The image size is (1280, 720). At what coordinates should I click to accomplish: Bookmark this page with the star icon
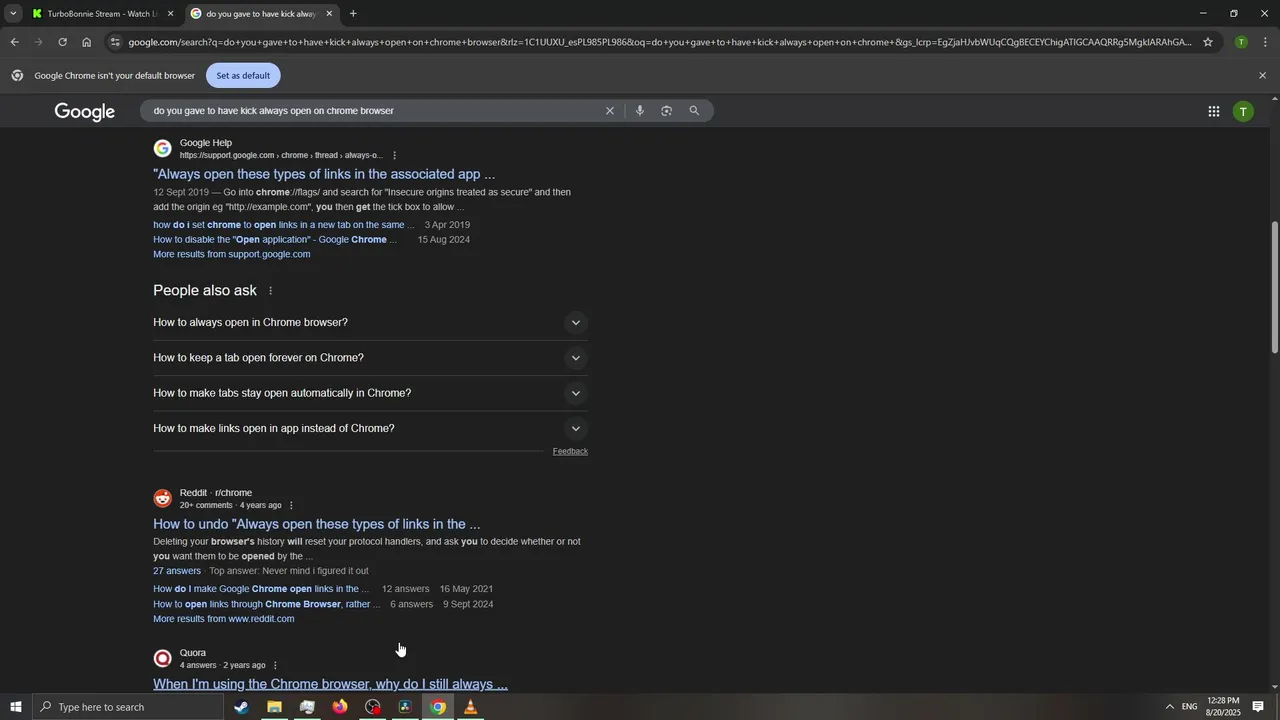(x=1208, y=42)
